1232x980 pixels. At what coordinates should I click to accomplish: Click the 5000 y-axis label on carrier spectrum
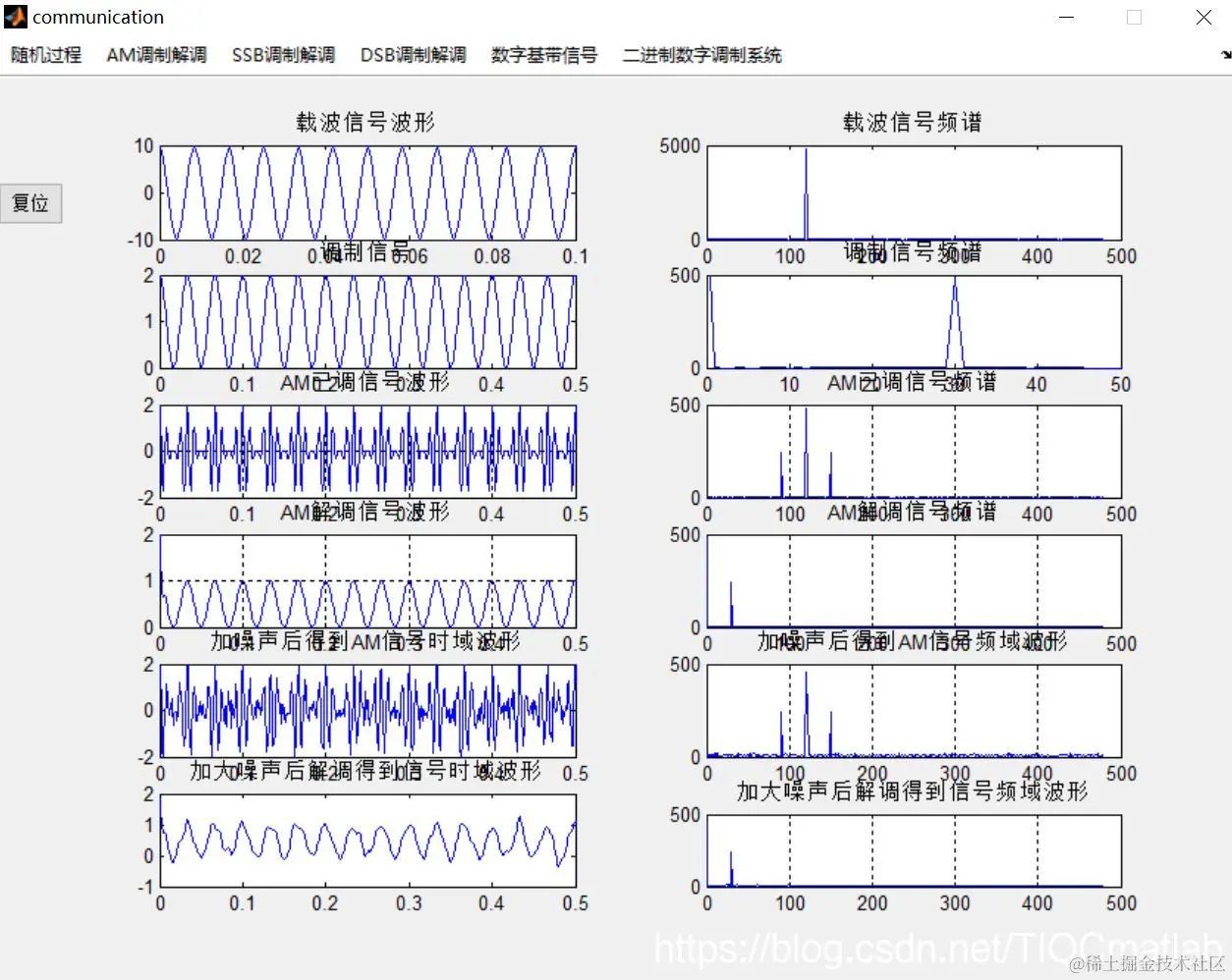680,146
